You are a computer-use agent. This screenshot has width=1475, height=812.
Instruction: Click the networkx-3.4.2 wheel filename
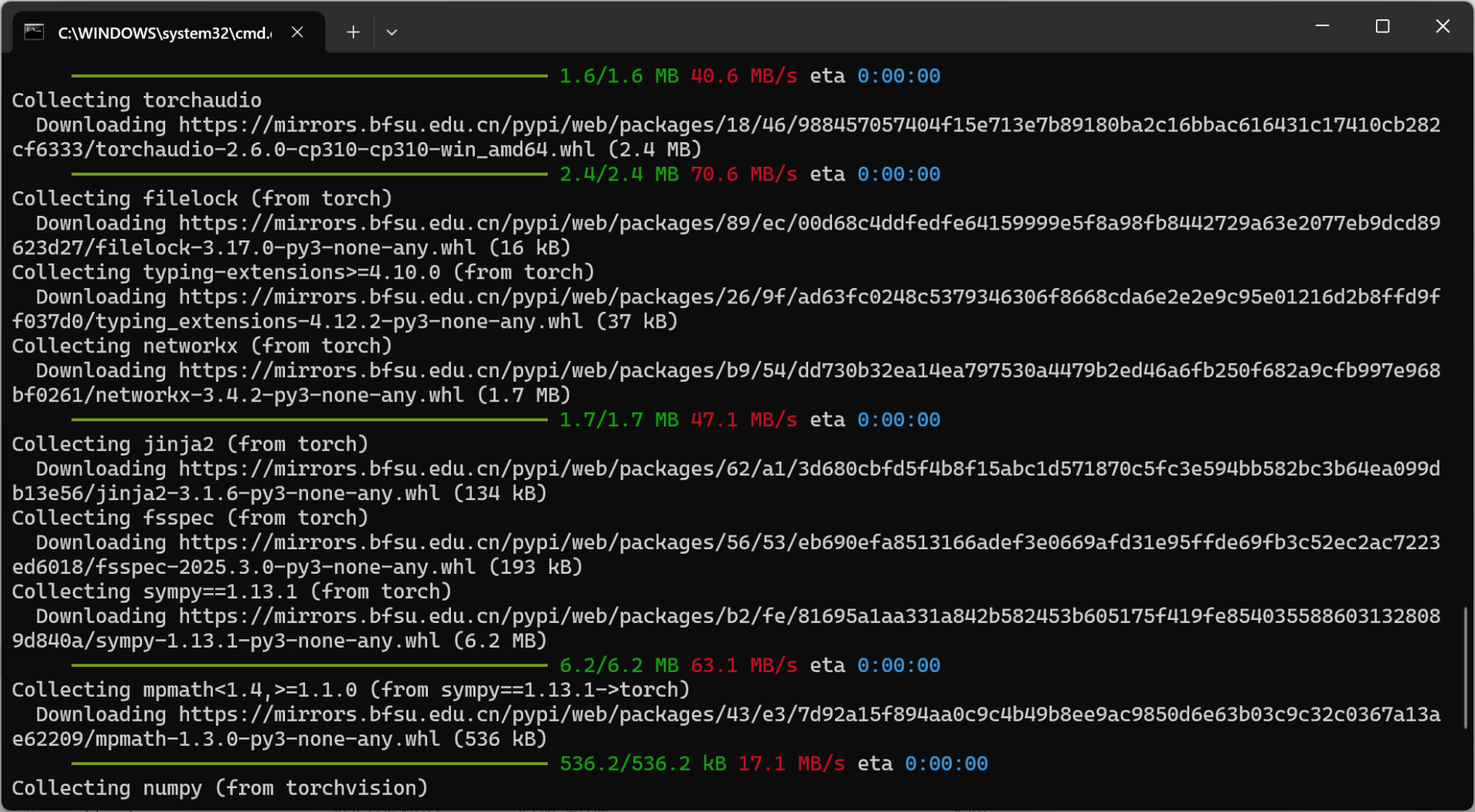(x=280, y=396)
